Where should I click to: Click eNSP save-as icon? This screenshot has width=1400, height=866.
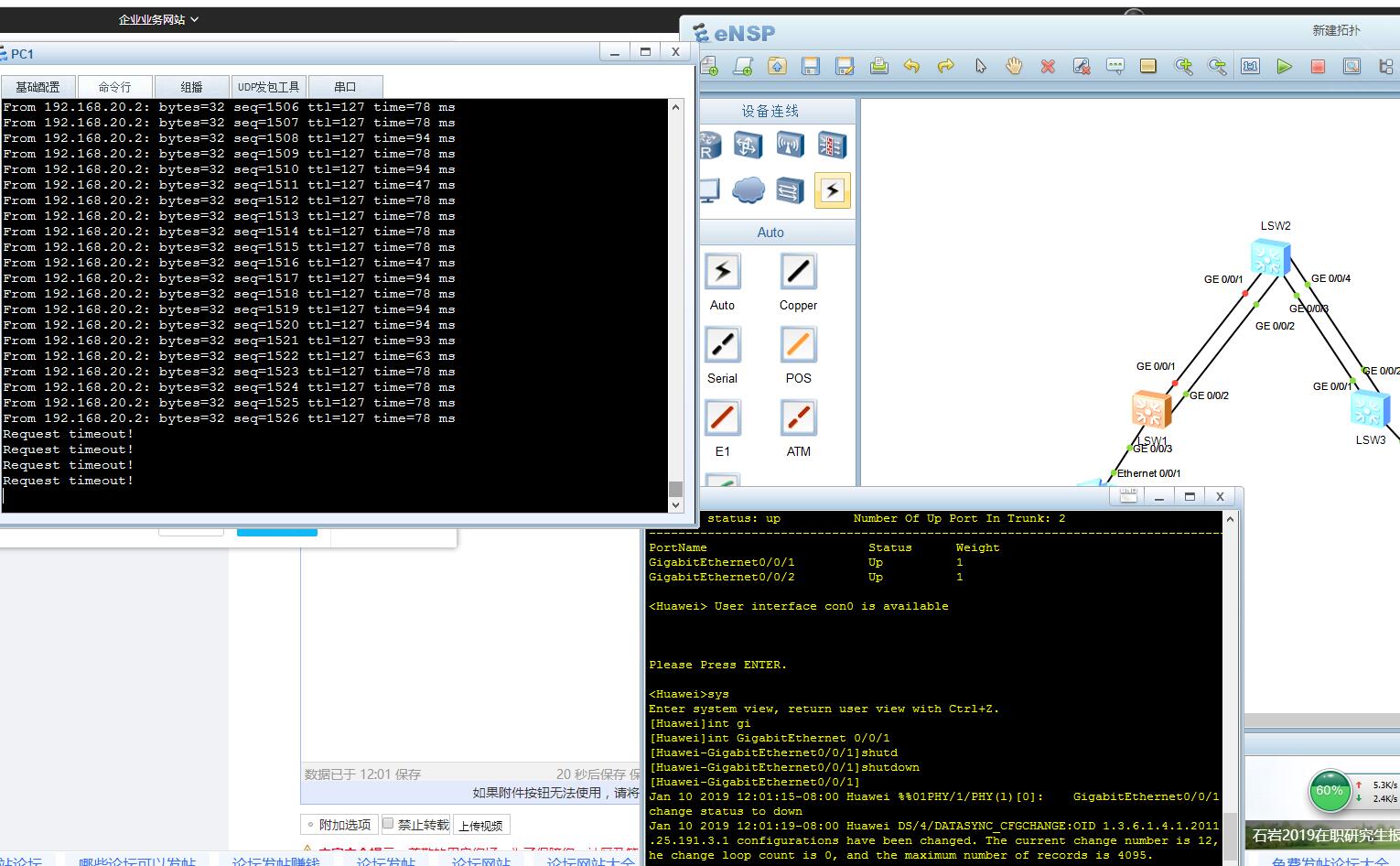[845, 66]
